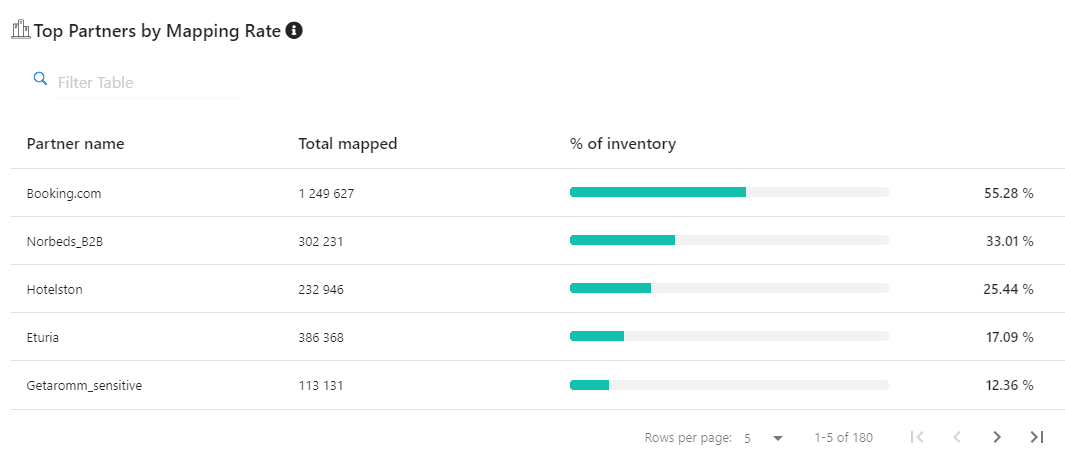
Task: Select the Norbeds_B2B partner row
Action: click(64, 241)
